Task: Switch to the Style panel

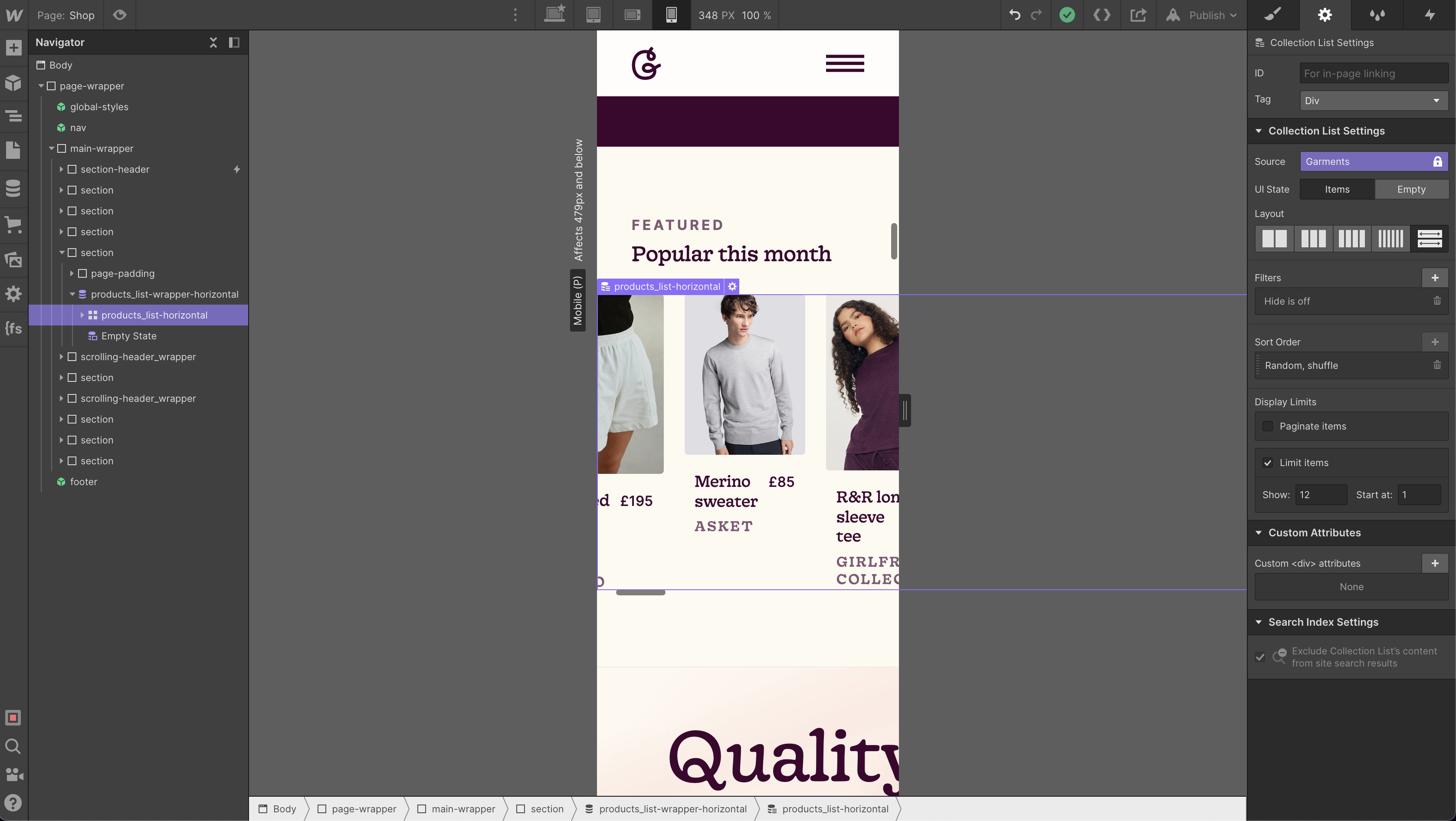Action: 1273,15
